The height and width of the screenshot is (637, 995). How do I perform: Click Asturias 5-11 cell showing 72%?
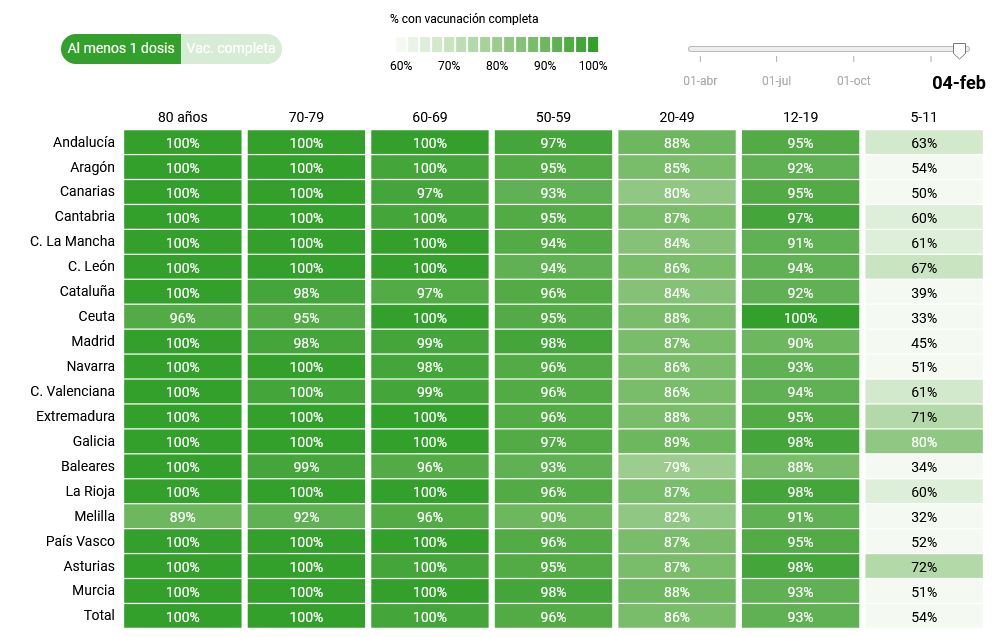[924, 567]
